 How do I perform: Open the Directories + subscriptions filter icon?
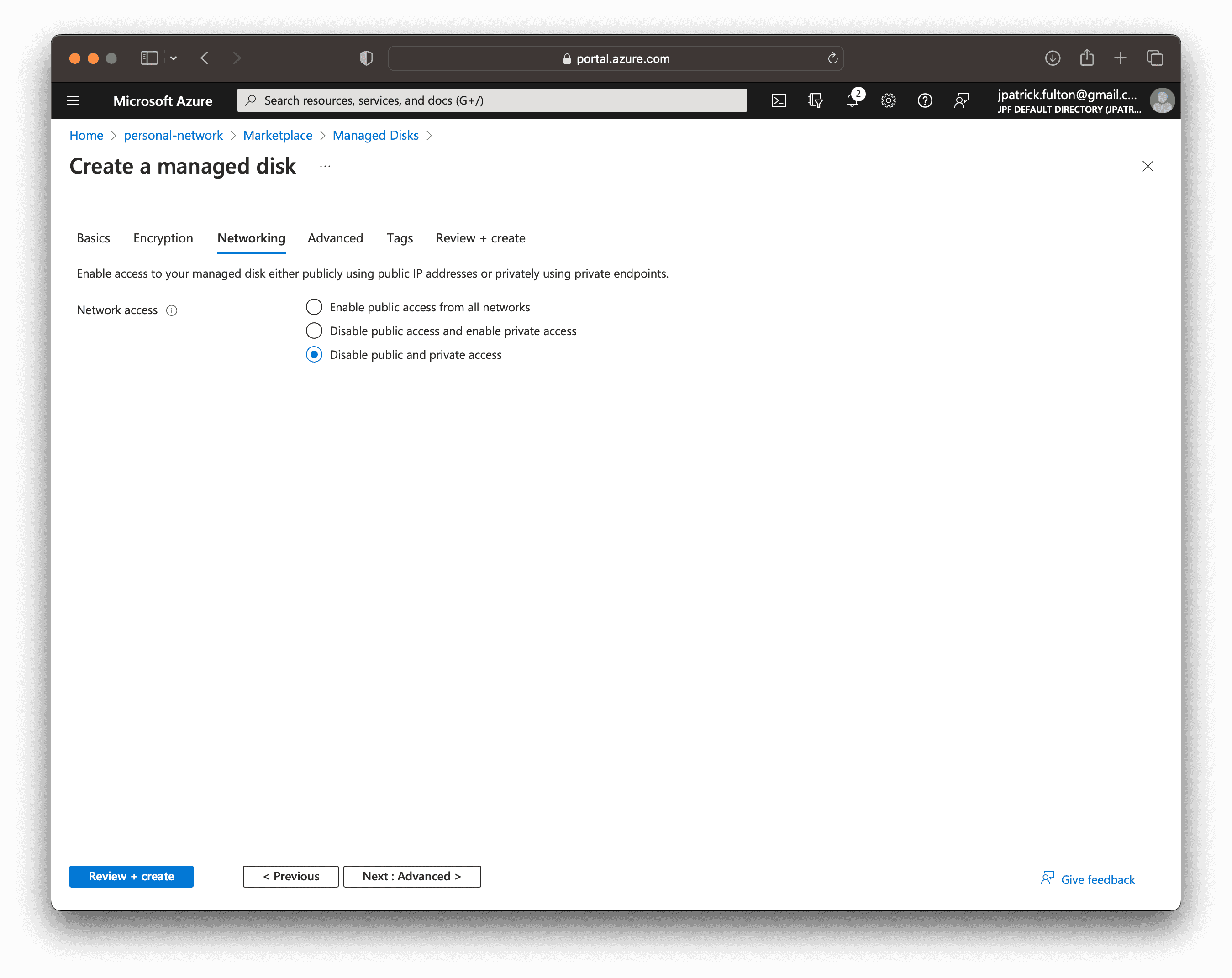pyautogui.click(x=816, y=100)
